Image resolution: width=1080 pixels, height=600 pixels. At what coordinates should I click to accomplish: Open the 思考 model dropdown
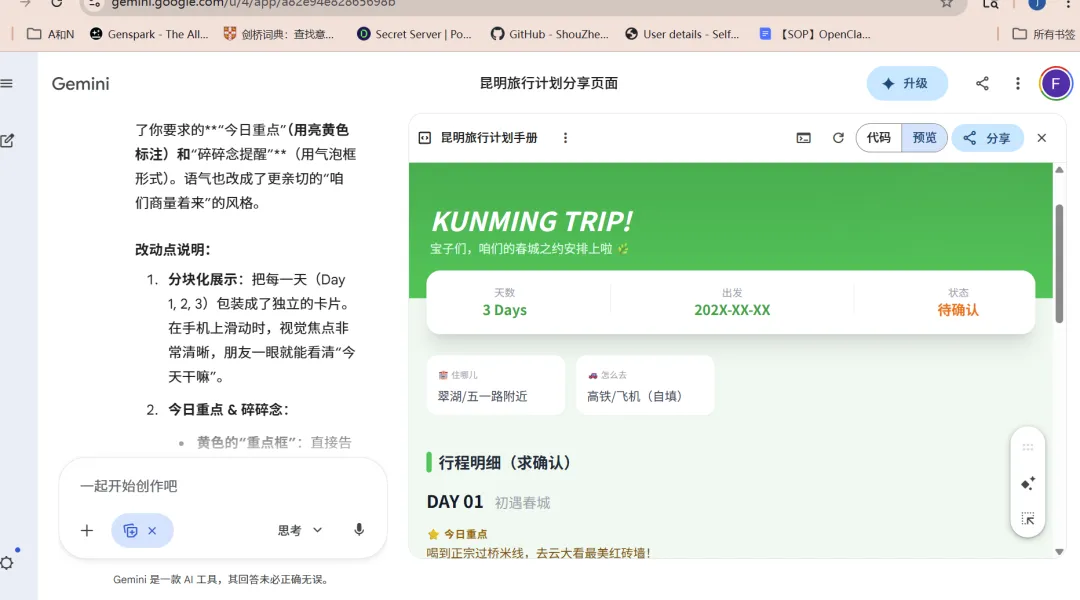coord(300,530)
